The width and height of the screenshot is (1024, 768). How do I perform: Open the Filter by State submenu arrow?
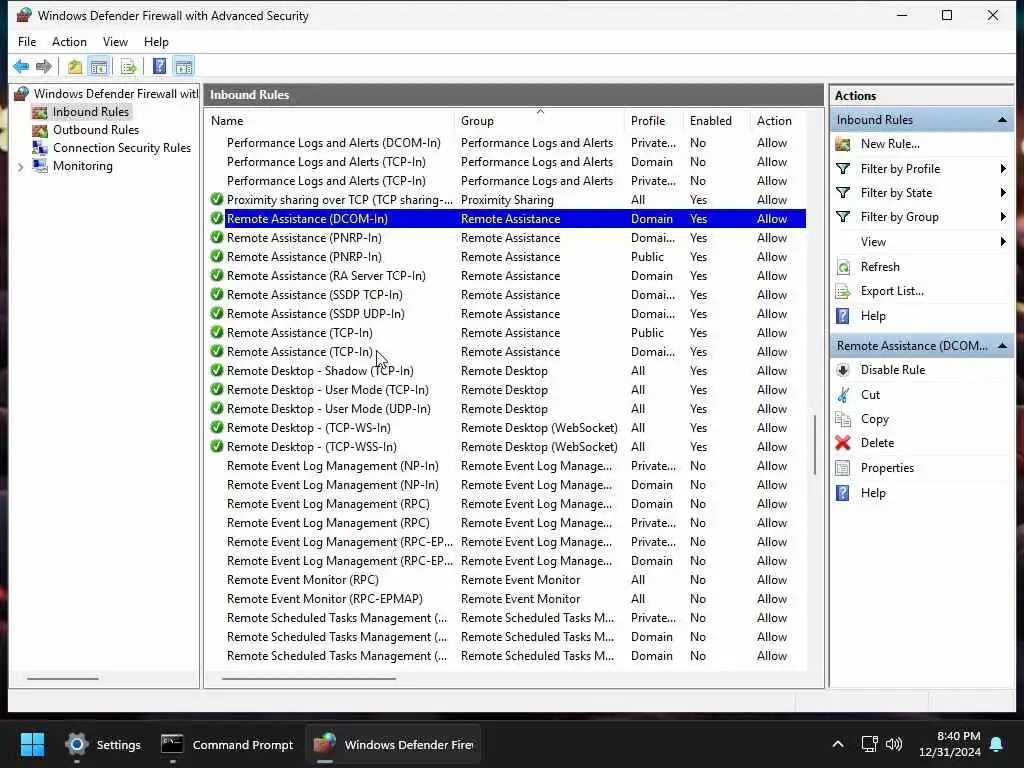click(1003, 193)
